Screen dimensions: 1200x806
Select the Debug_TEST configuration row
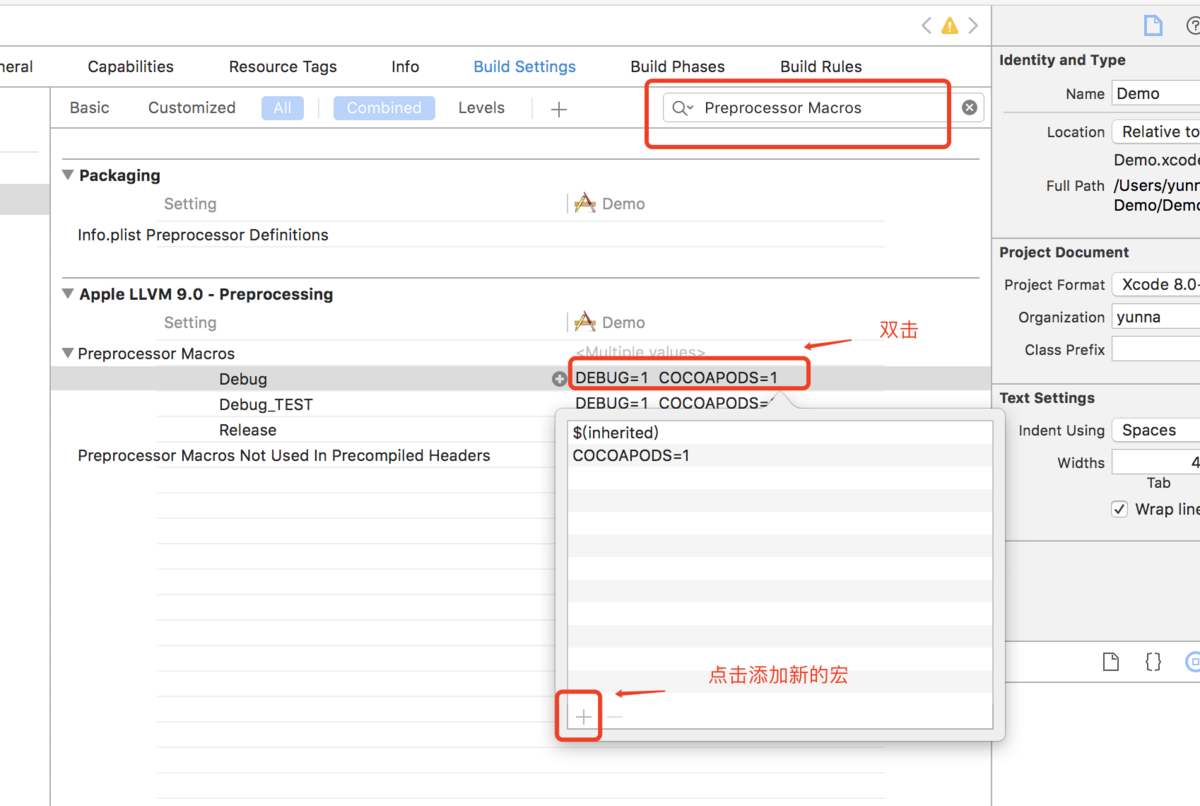click(266, 405)
